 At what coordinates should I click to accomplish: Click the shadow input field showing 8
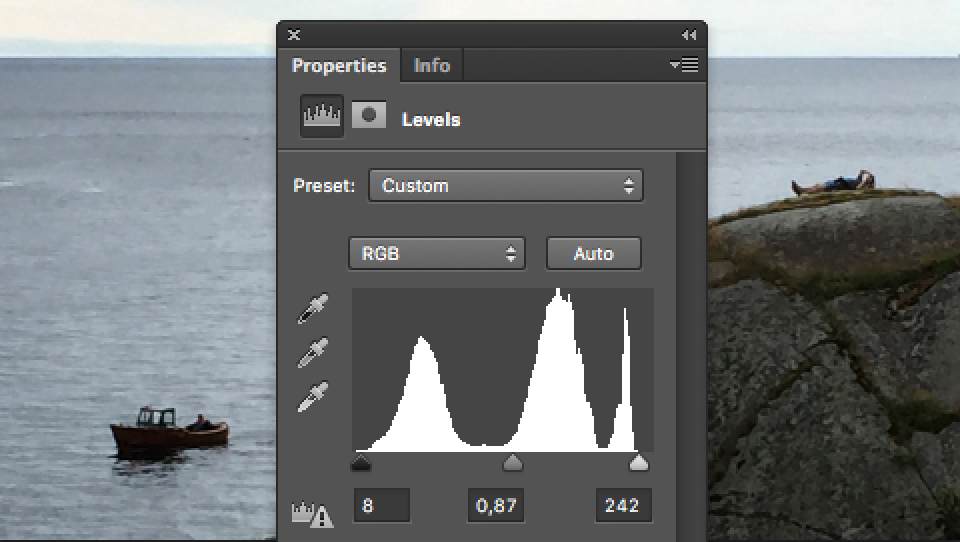pyautogui.click(x=381, y=506)
